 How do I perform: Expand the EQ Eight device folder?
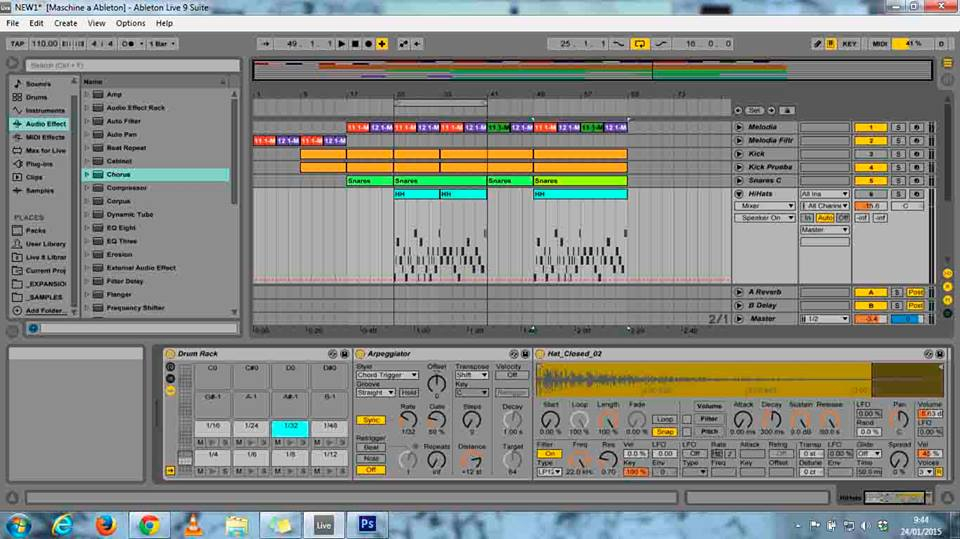(86, 228)
